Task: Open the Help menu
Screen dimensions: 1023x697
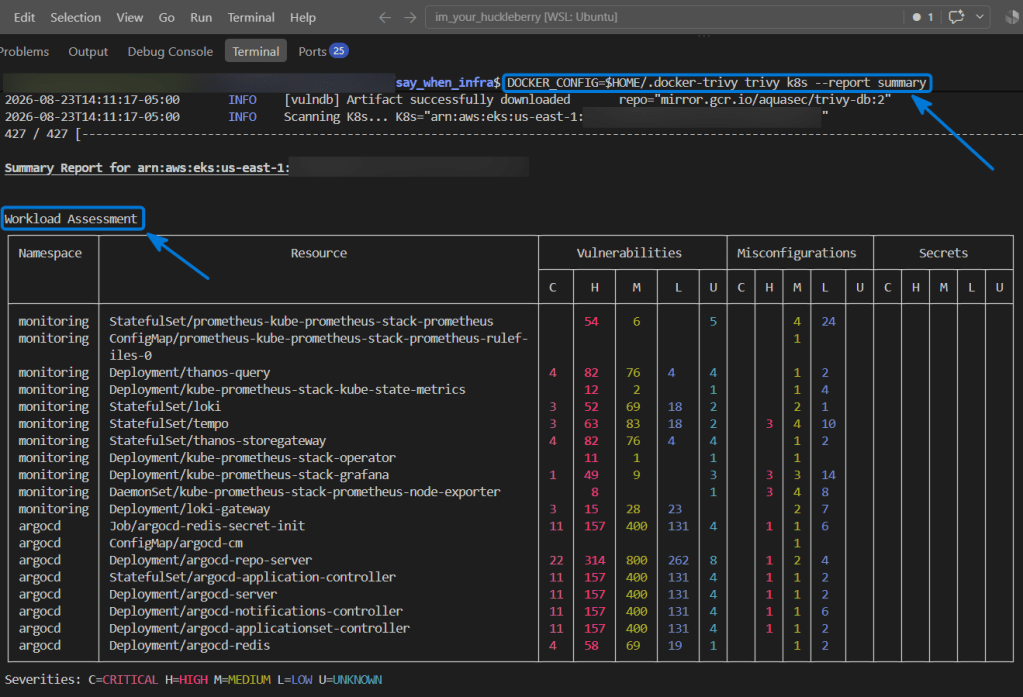Action: [303, 18]
